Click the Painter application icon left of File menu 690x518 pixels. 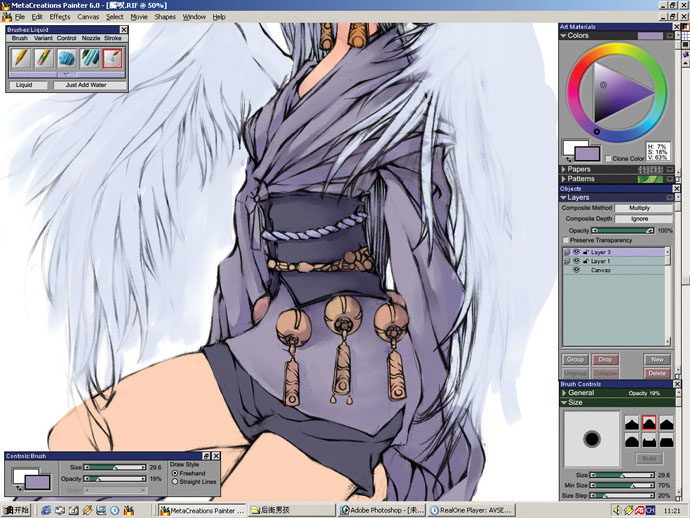(7, 17)
